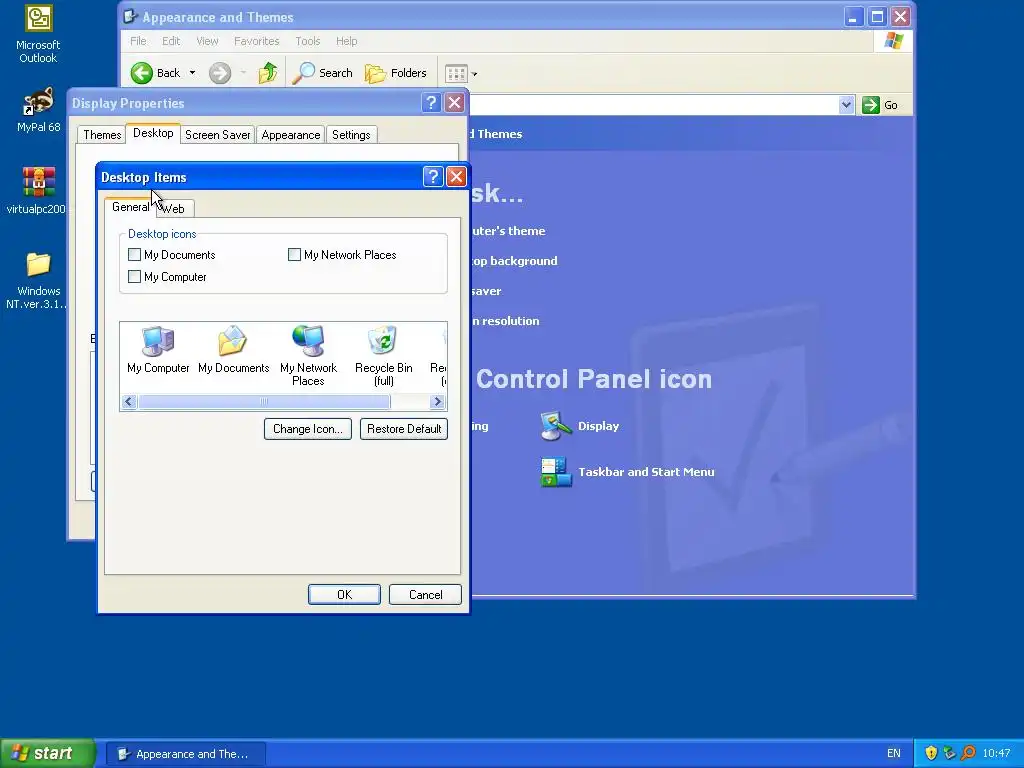Viewport: 1024px width, 768px height.
Task: Click the Windows flag logo in Explorer toolbar
Action: 893,41
